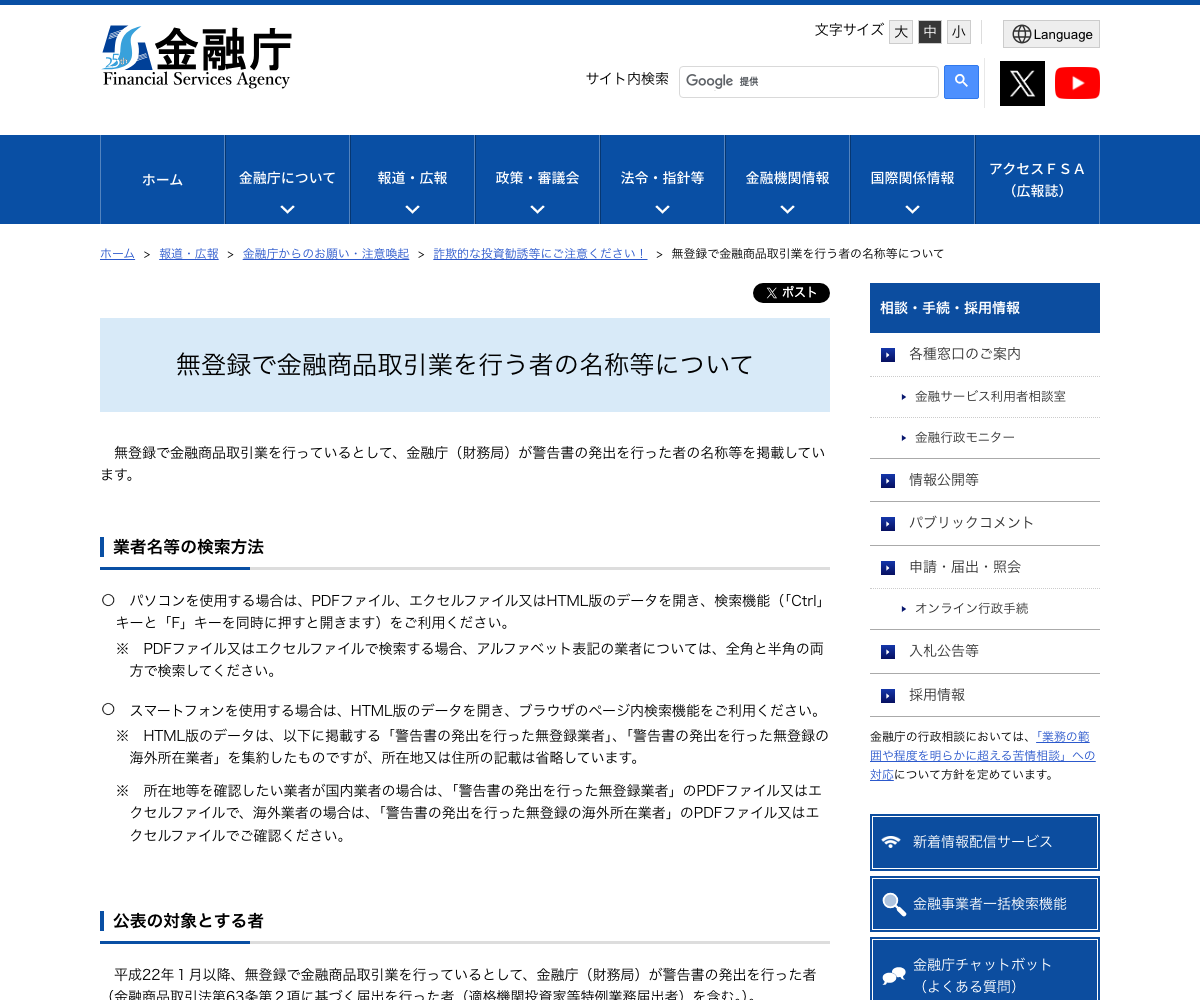Open the X (Twitter) social icon
Viewport: 1200px width, 1000px height.
(1022, 83)
